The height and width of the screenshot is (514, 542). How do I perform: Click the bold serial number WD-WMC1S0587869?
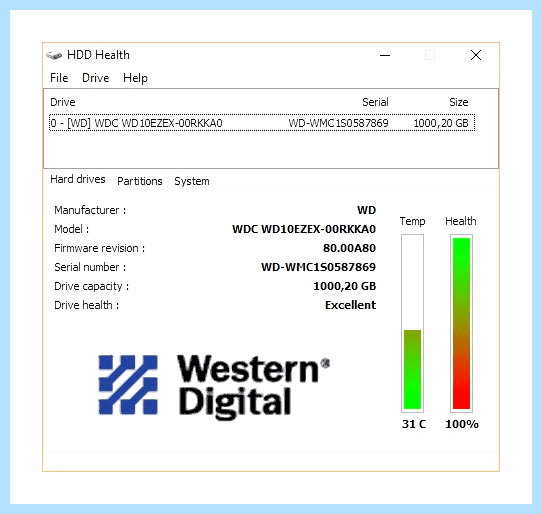click(x=318, y=267)
